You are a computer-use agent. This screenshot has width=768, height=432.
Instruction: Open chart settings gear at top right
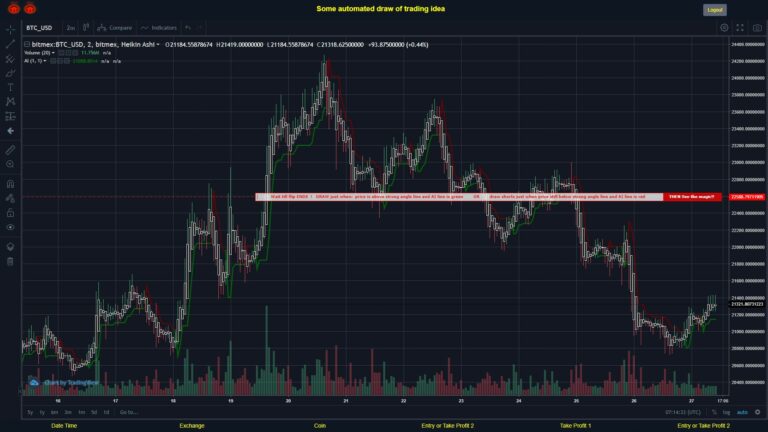(724, 28)
